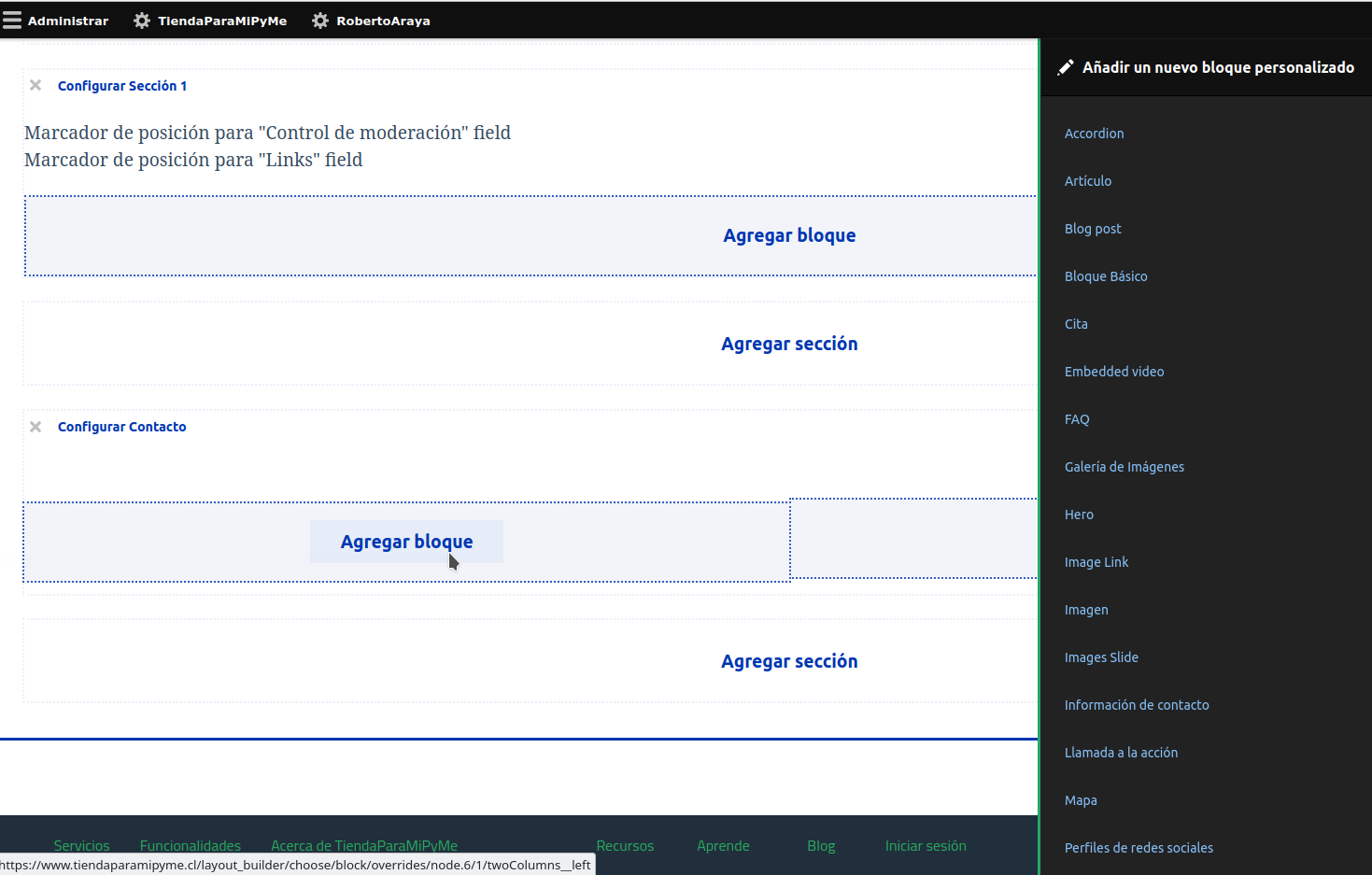Select the Embedded video block
This screenshot has width=1372, height=875.
(x=1114, y=372)
